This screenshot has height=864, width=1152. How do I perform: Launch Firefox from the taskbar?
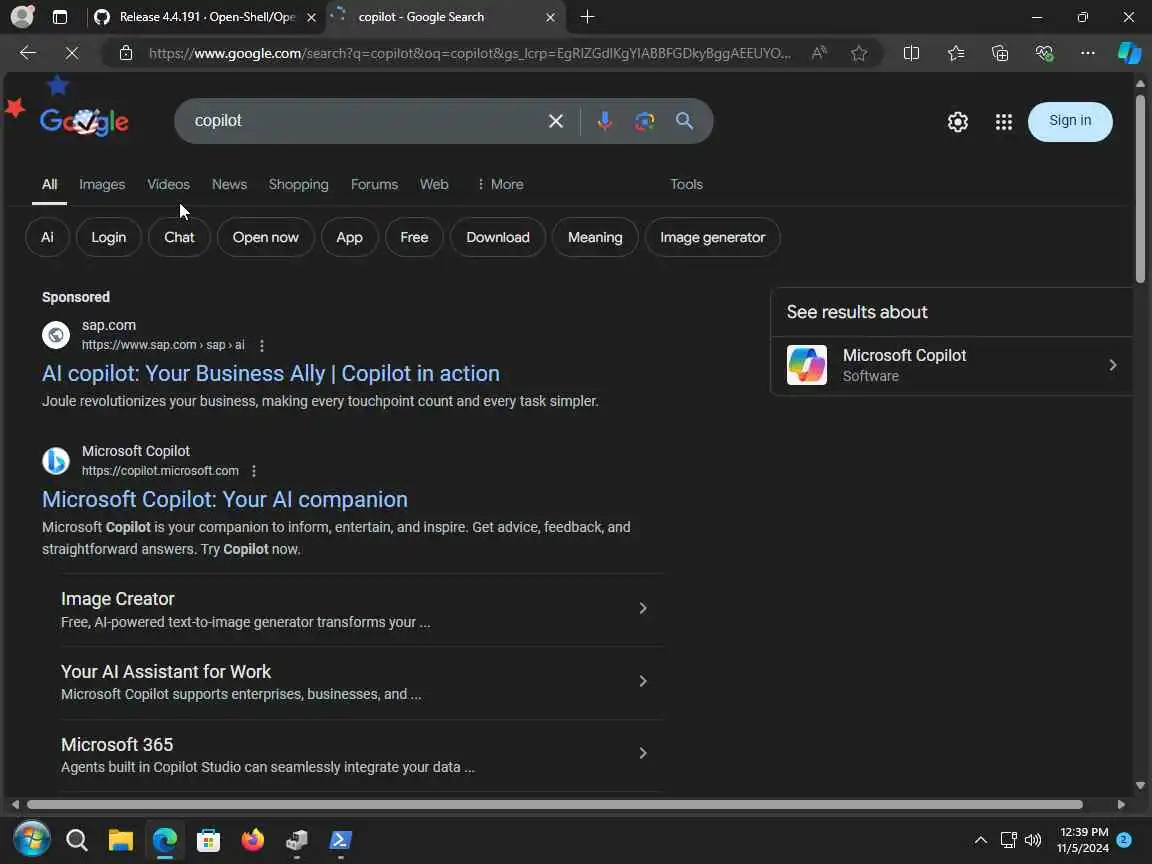[252, 840]
